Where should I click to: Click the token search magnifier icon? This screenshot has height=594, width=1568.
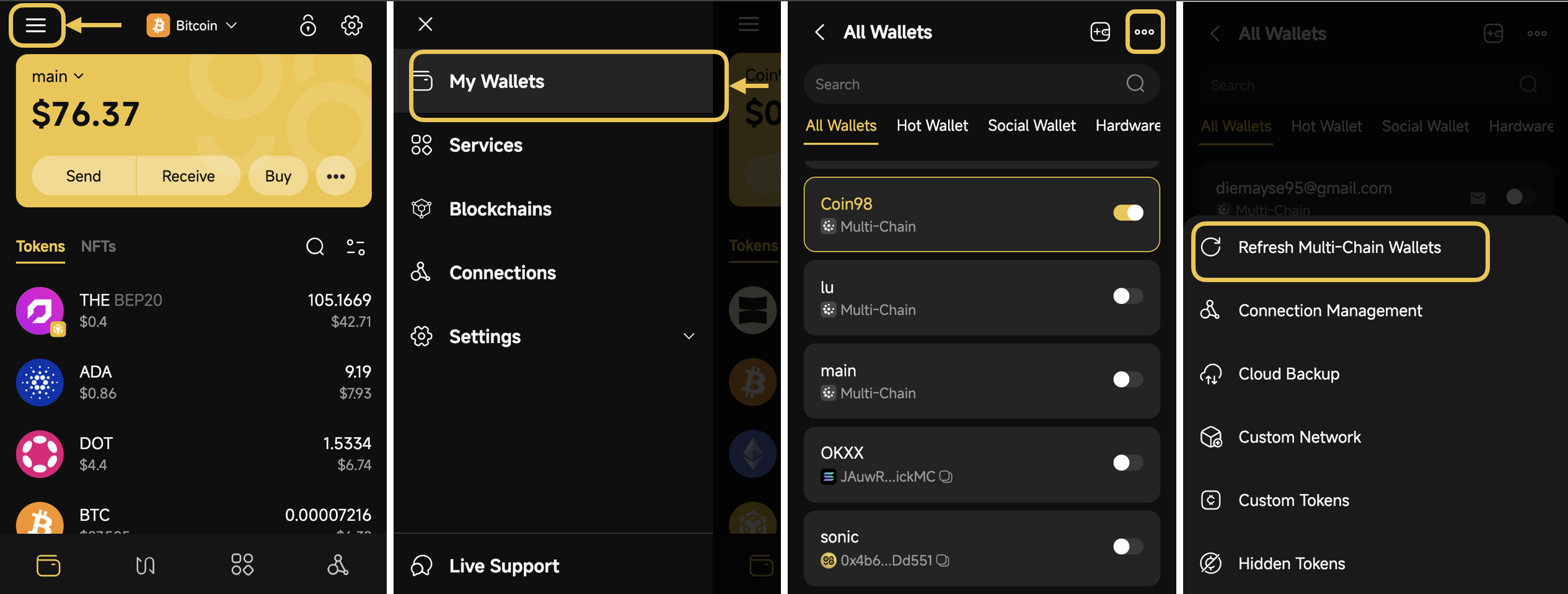click(x=315, y=247)
